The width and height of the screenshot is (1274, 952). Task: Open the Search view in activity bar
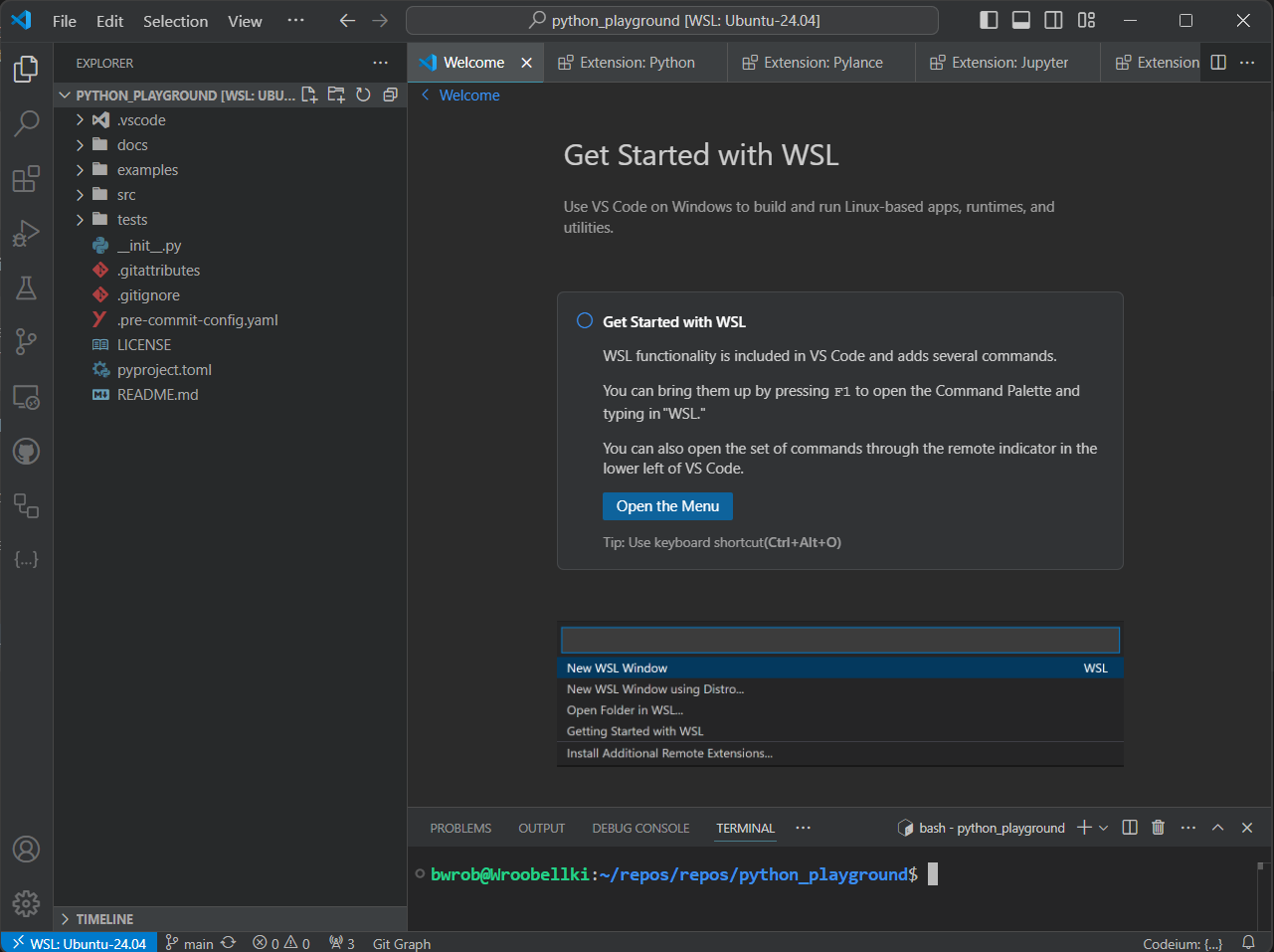pyautogui.click(x=26, y=123)
